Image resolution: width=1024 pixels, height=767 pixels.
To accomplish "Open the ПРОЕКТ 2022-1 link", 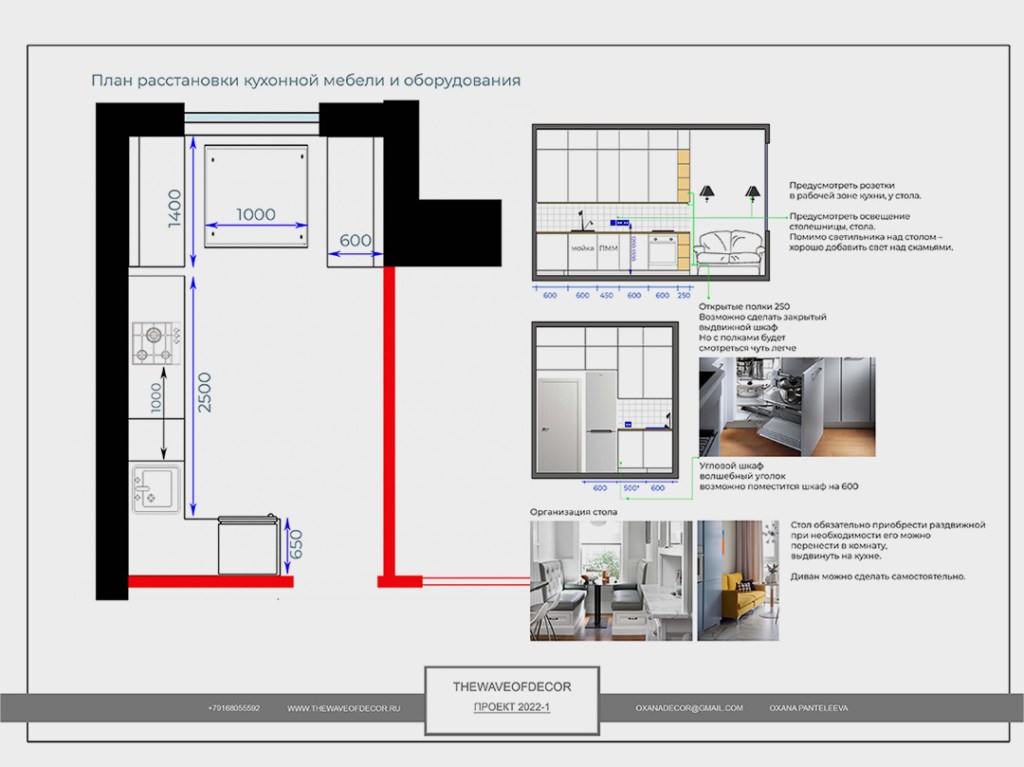I will (x=512, y=708).
